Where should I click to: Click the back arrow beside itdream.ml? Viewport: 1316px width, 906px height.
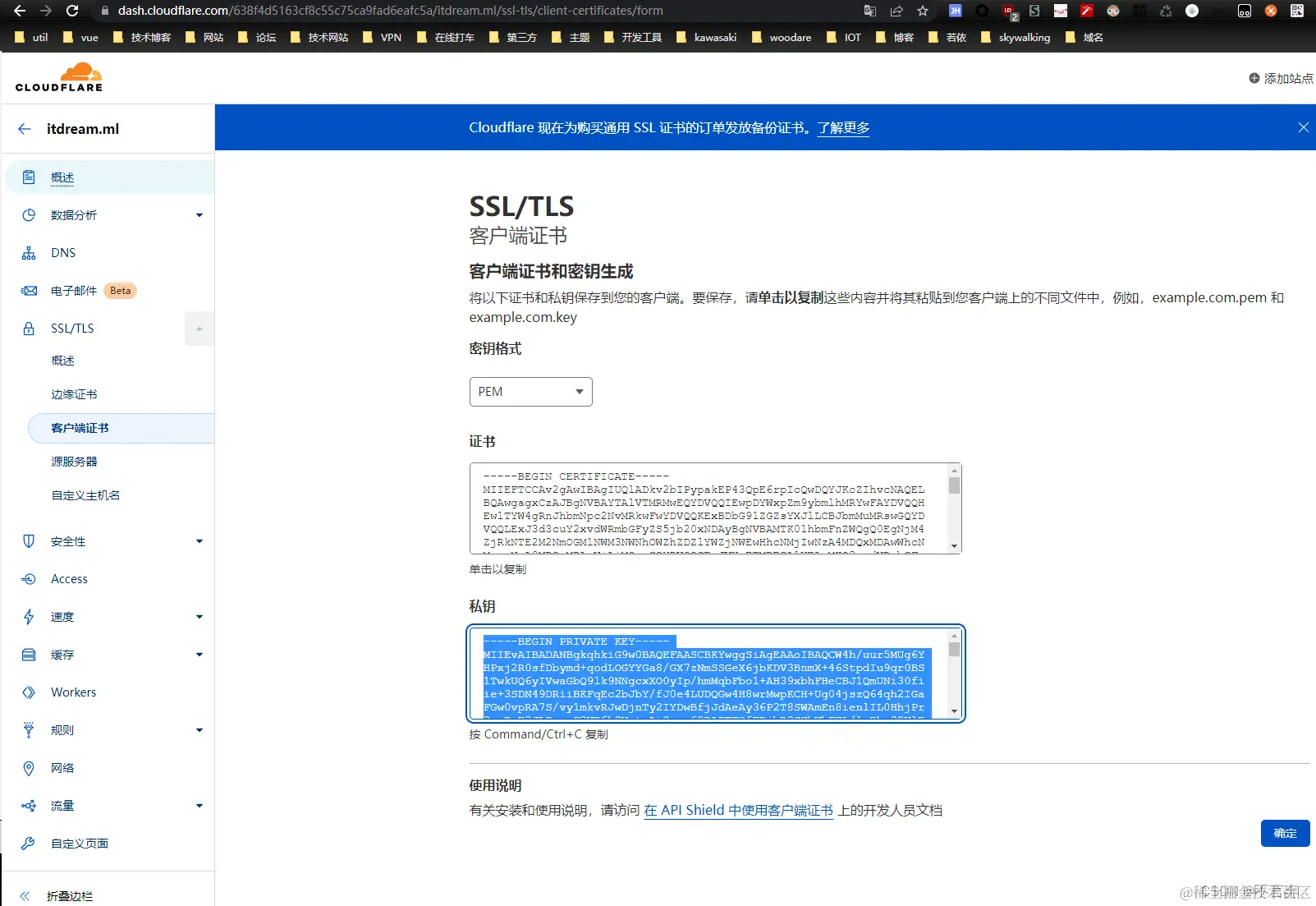(24, 128)
